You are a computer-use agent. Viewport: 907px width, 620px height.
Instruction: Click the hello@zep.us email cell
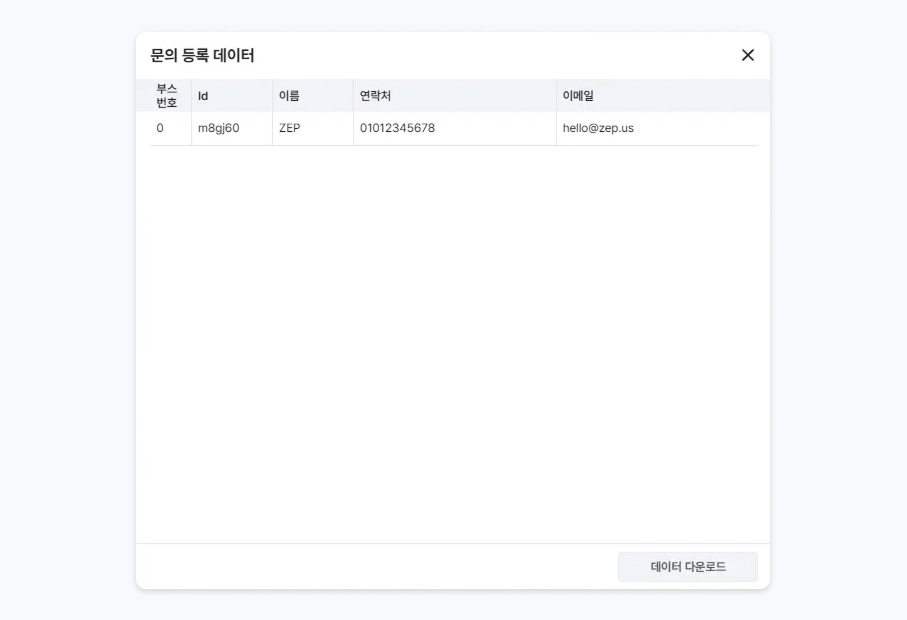click(598, 128)
